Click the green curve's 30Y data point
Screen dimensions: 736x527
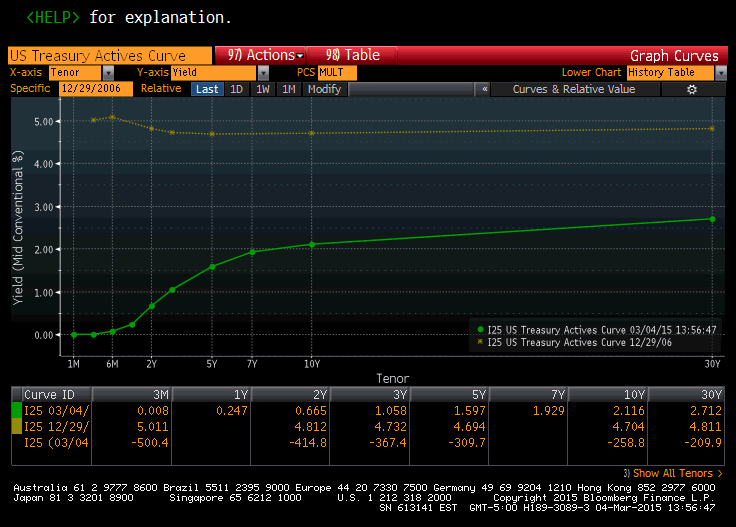coord(712,219)
